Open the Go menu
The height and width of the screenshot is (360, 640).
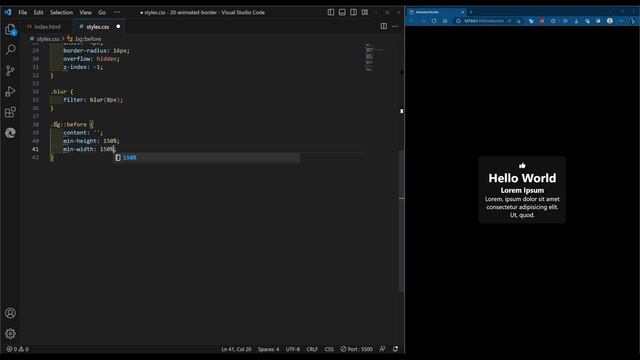102,12
